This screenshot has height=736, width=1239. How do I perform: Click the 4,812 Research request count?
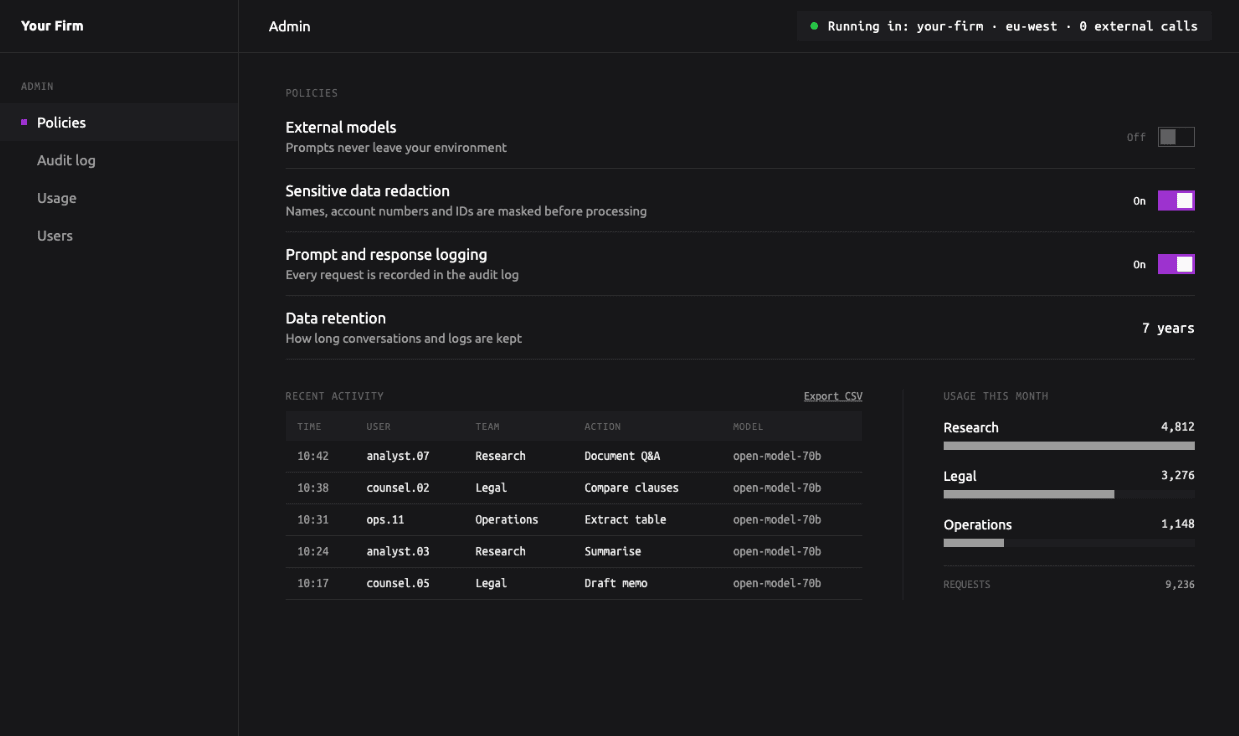[1178, 427]
